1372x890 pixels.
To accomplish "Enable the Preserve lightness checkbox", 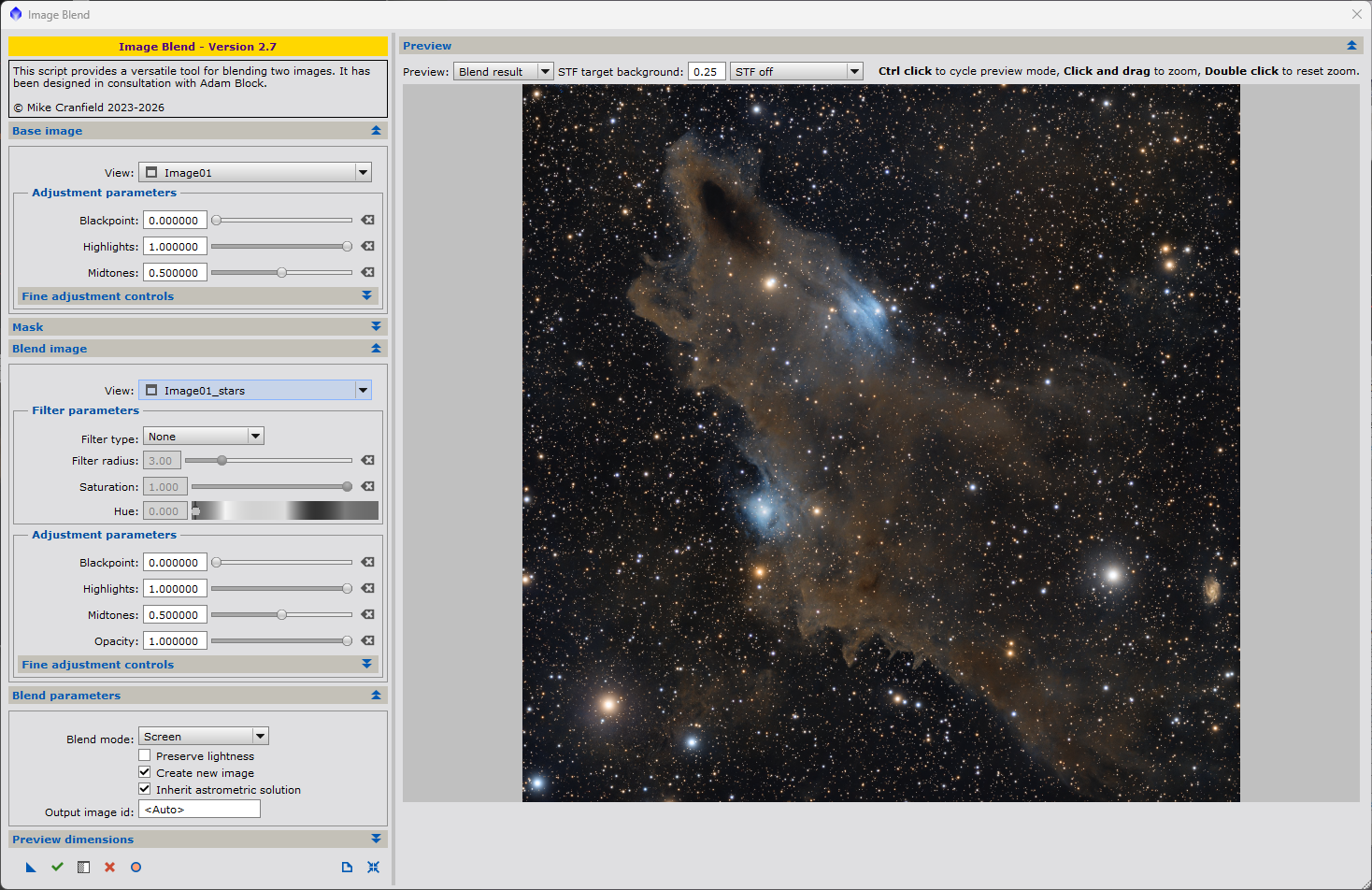I will [145, 755].
